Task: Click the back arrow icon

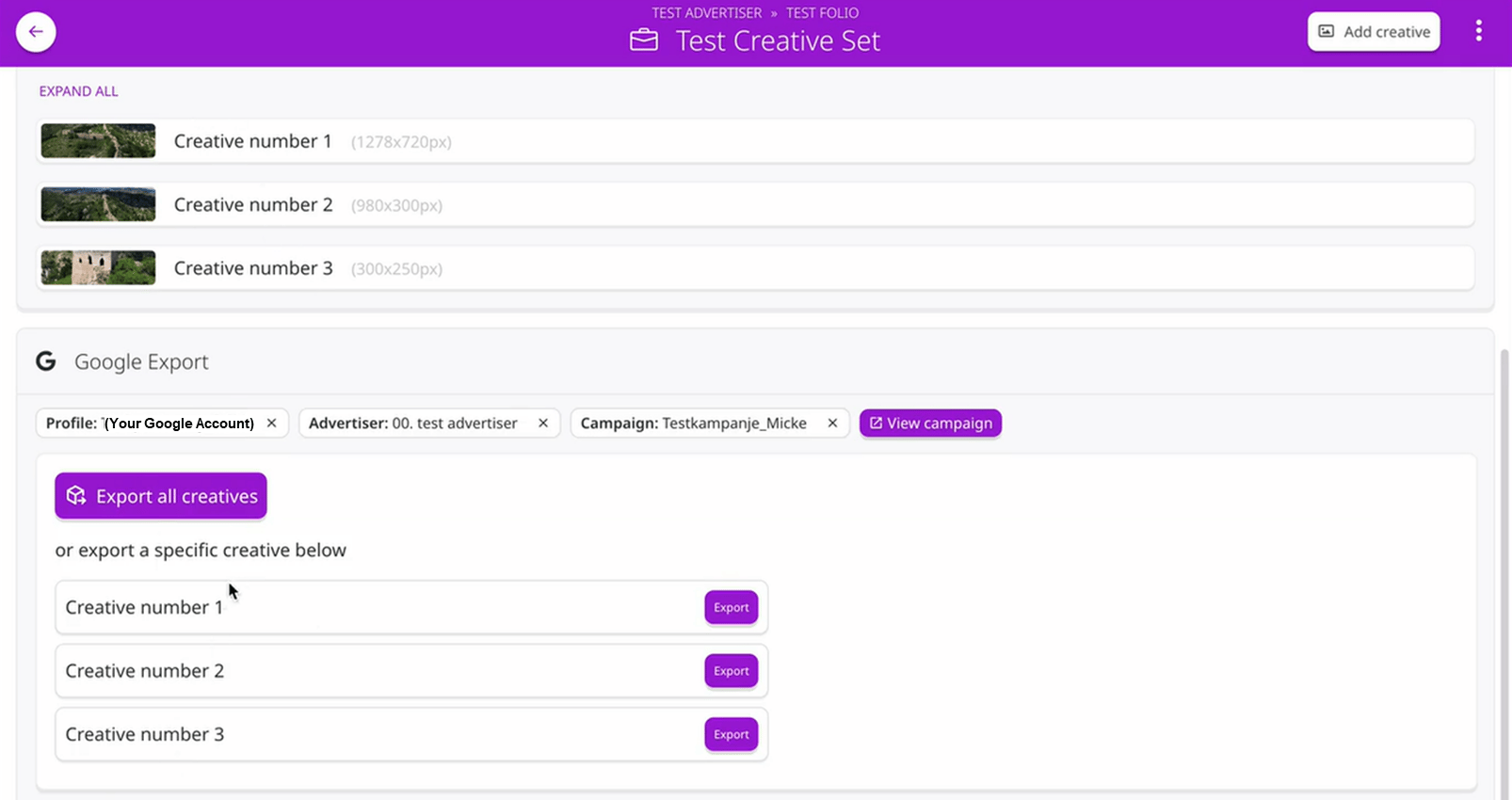Action: [36, 32]
